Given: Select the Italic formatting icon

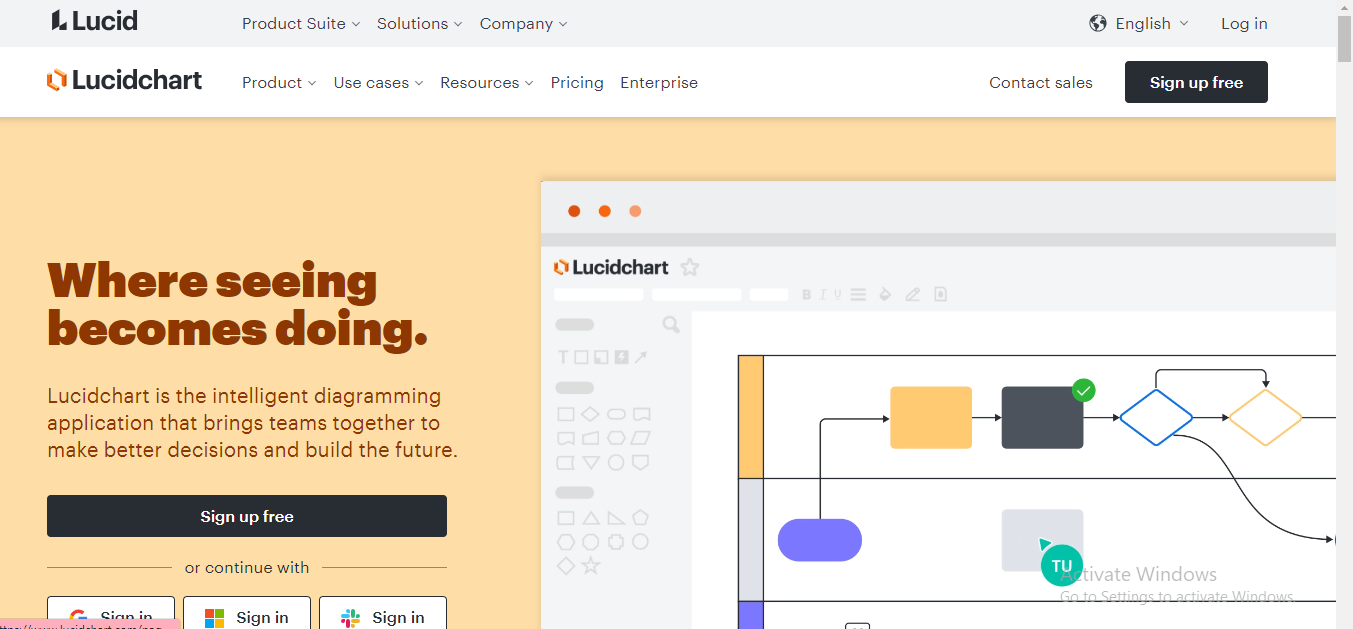Looking at the screenshot, I should [822, 294].
